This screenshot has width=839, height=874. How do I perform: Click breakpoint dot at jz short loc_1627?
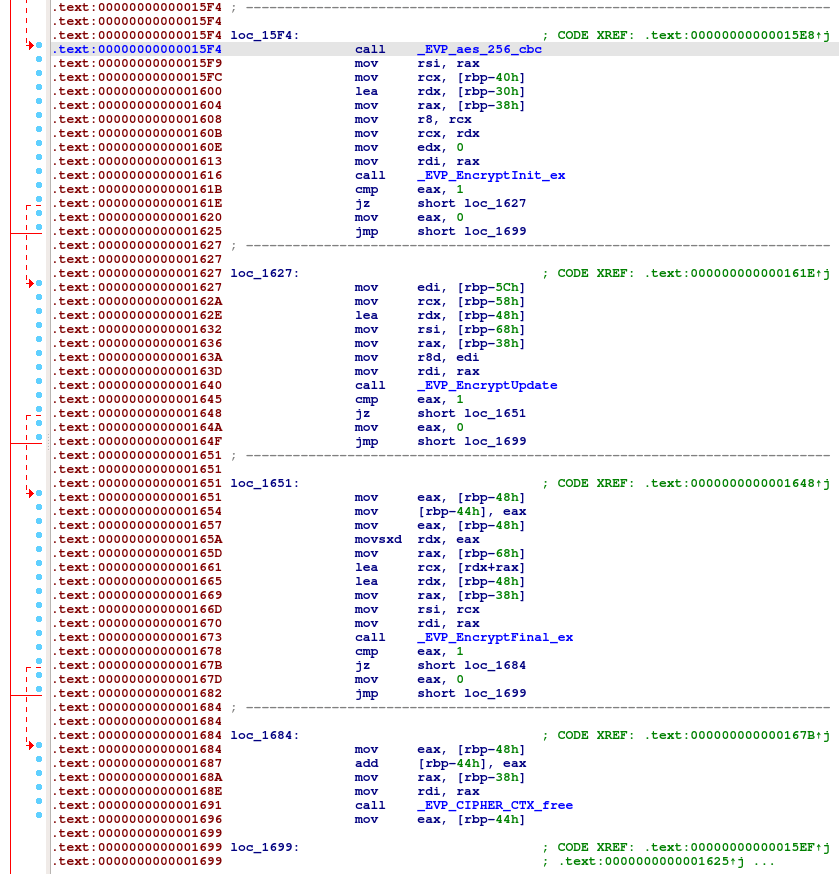coord(38,203)
